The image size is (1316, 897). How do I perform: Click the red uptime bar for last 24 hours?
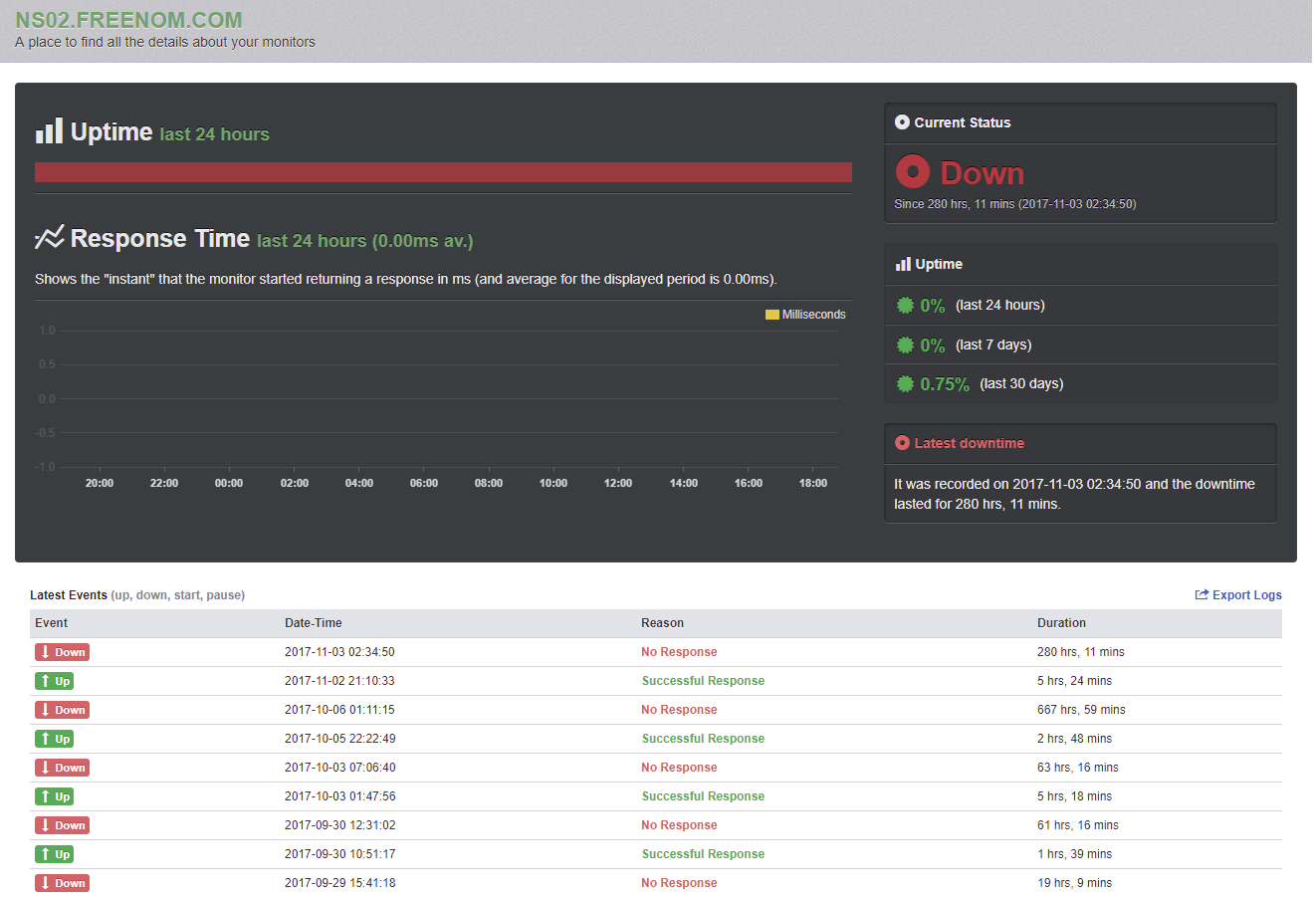443,172
